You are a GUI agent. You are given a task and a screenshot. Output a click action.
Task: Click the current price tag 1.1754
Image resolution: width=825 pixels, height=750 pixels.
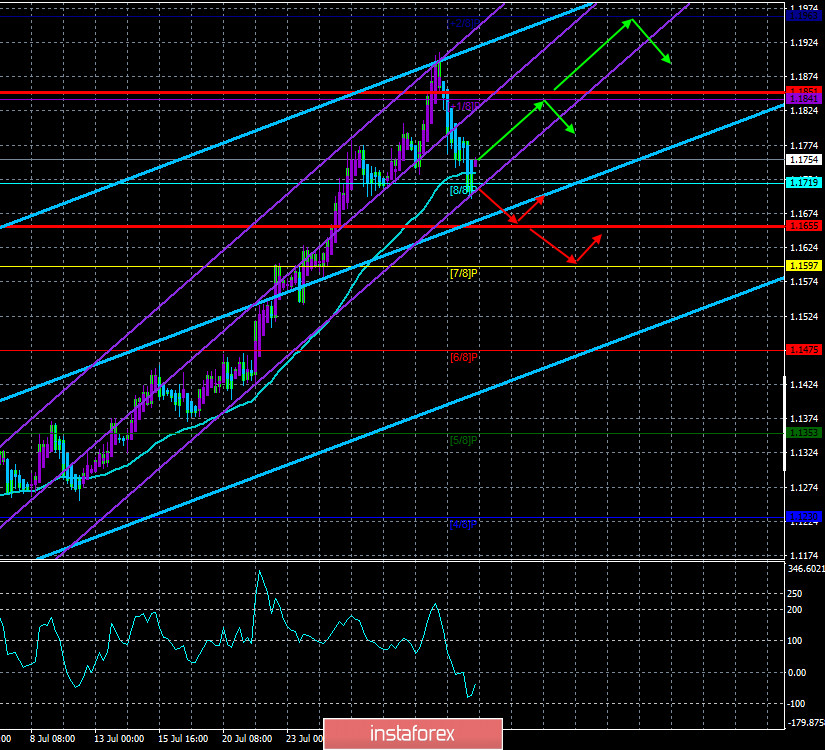804,159
